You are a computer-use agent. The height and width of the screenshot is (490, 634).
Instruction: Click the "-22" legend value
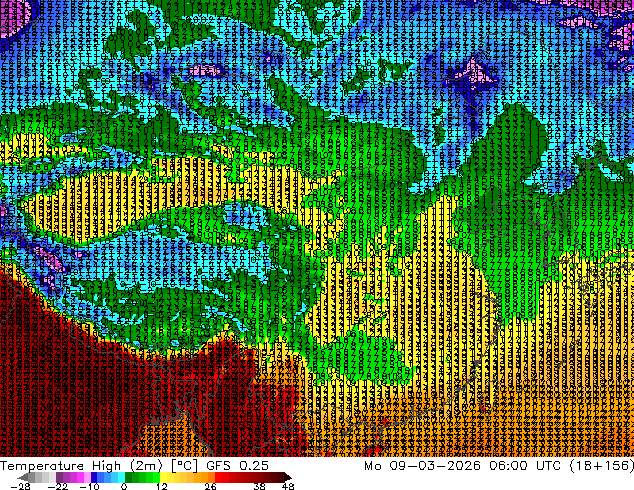tap(57, 486)
